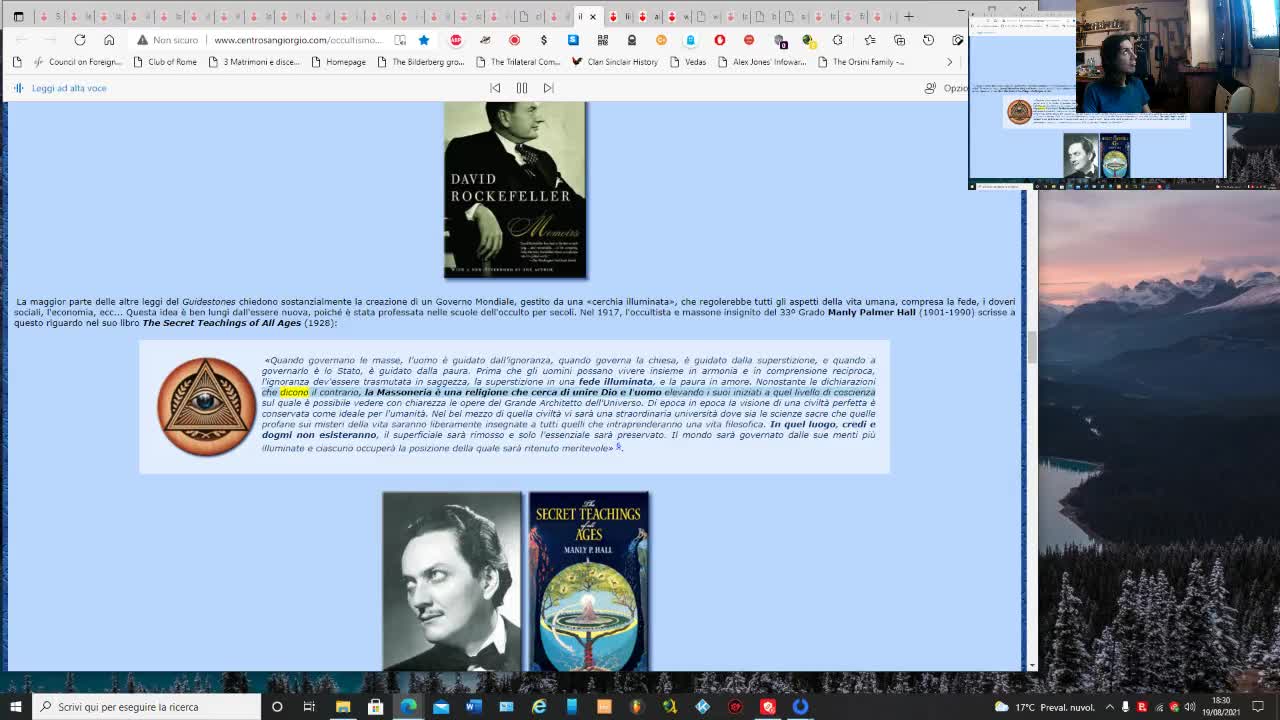Viewport: 1280px width, 720px height.
Task: Expand the bookmarks bar overflow chevron
Action: (x=950, y=62)
